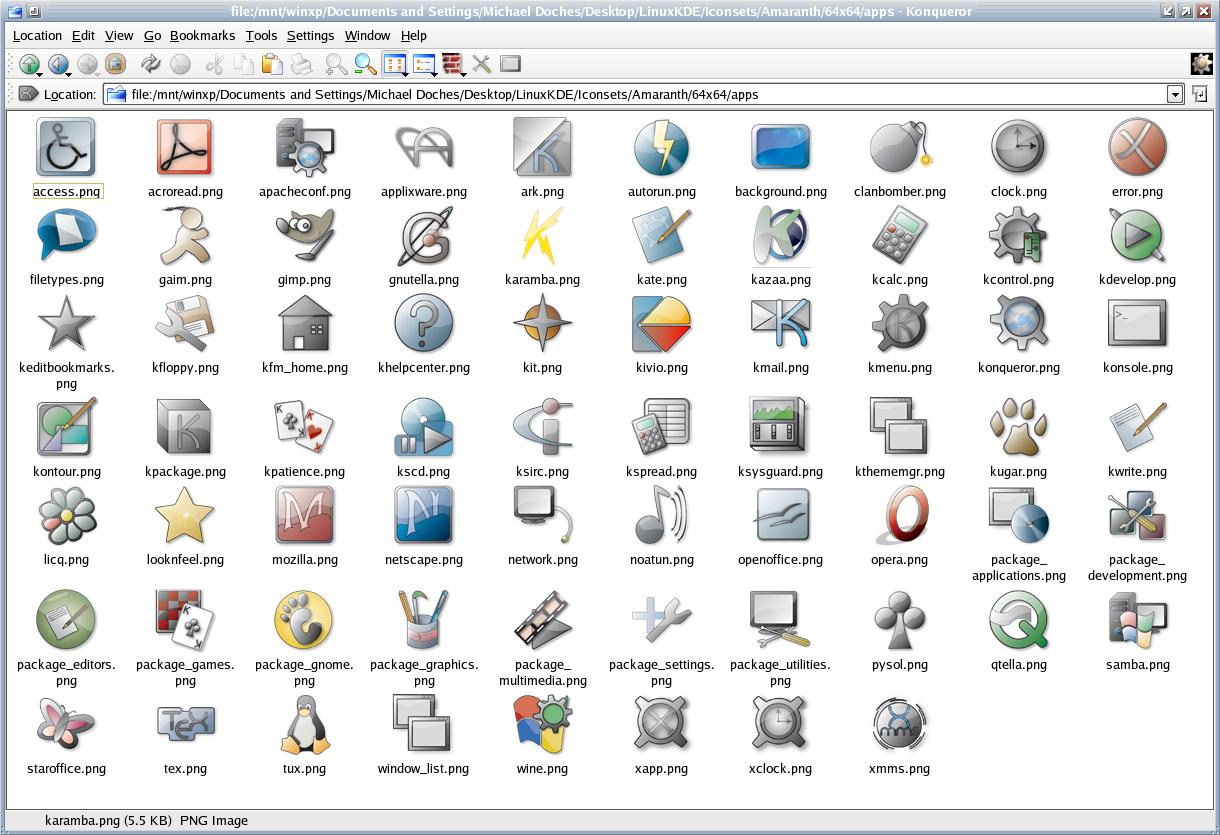Click the 'qtella.png' file name label
This screenshot has width=1220, height=835.
click(1019, 665)
